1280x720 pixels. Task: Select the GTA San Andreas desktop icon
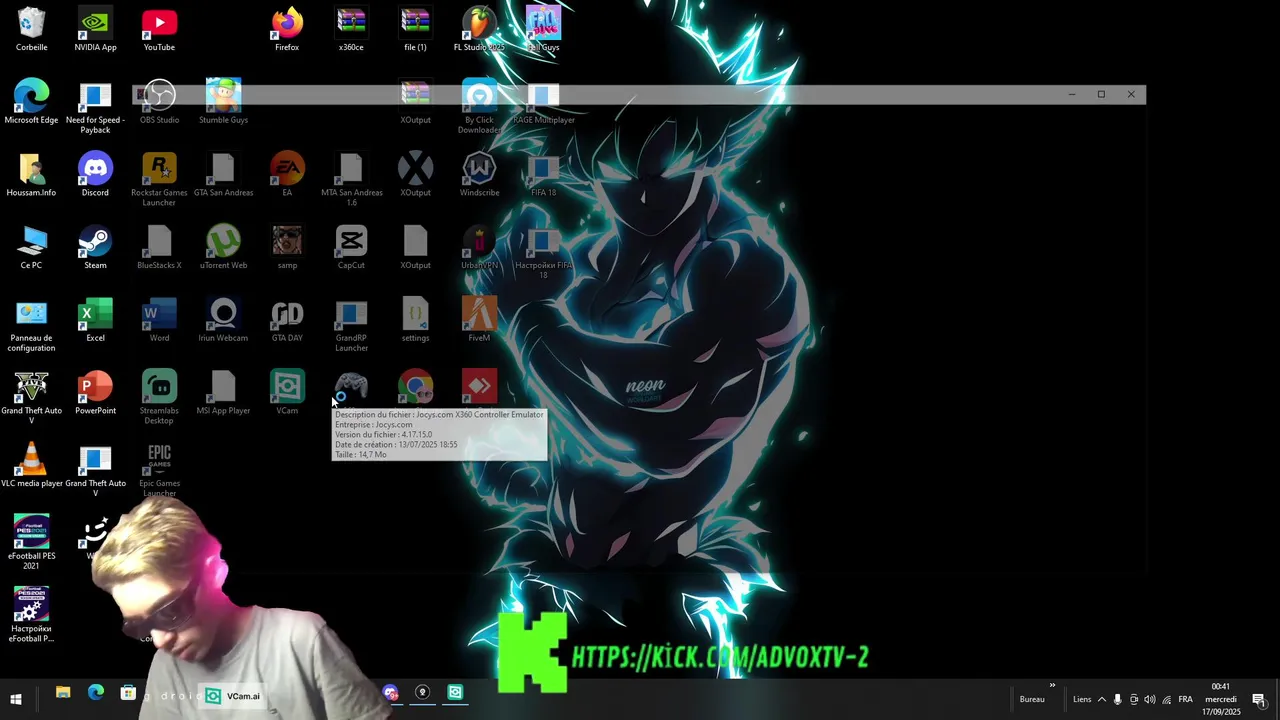(223, 175)
